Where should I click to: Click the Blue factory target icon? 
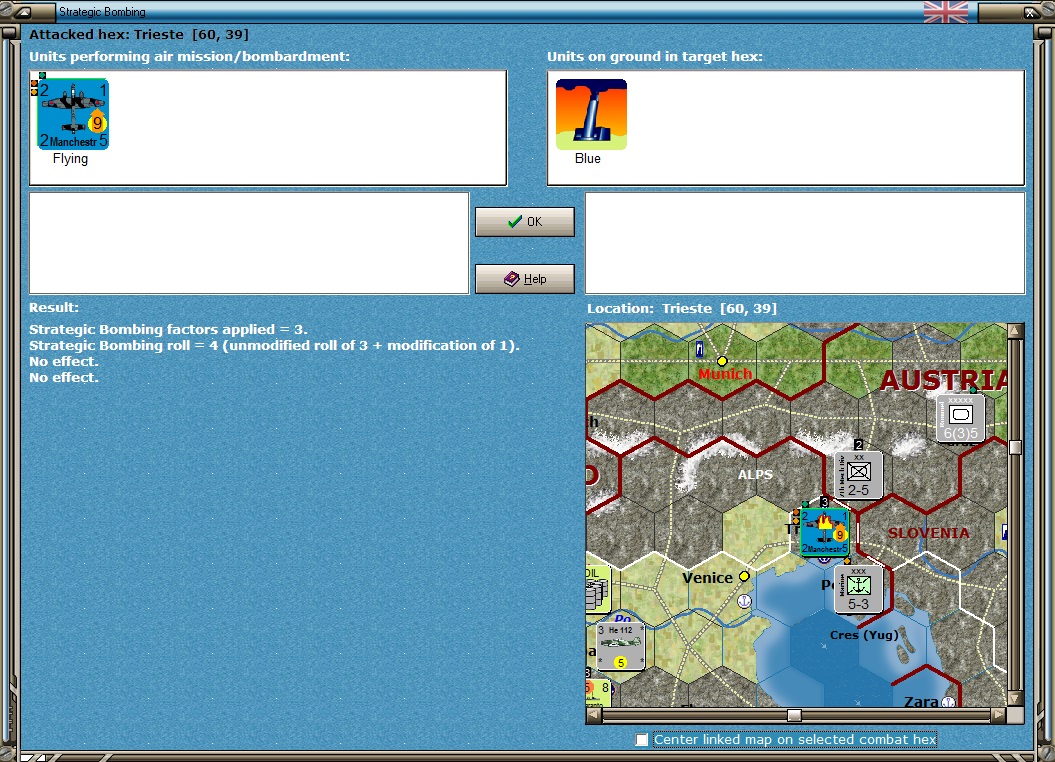click(591, 114)
